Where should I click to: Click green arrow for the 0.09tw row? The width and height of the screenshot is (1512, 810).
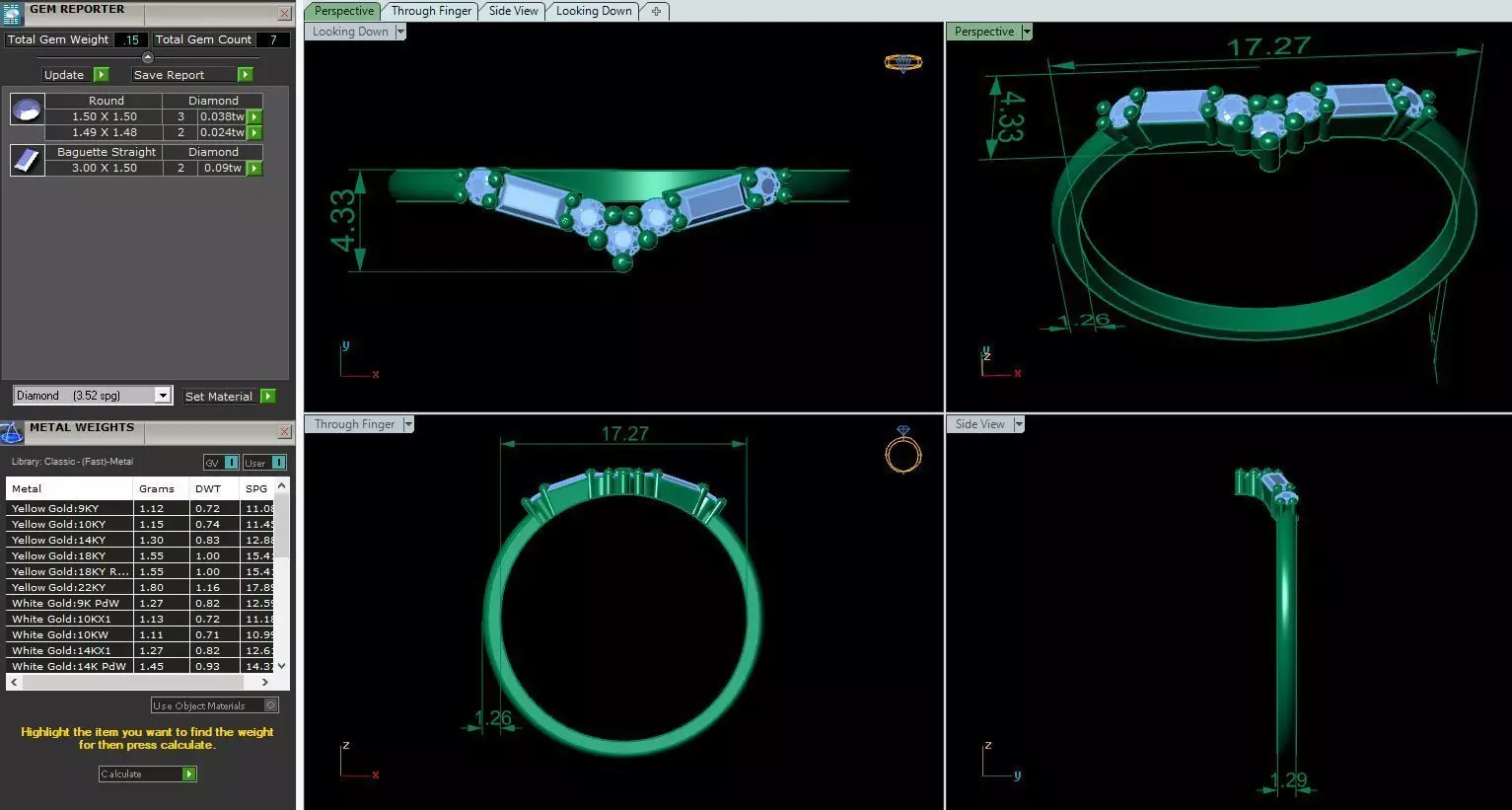tap(254, 168)
